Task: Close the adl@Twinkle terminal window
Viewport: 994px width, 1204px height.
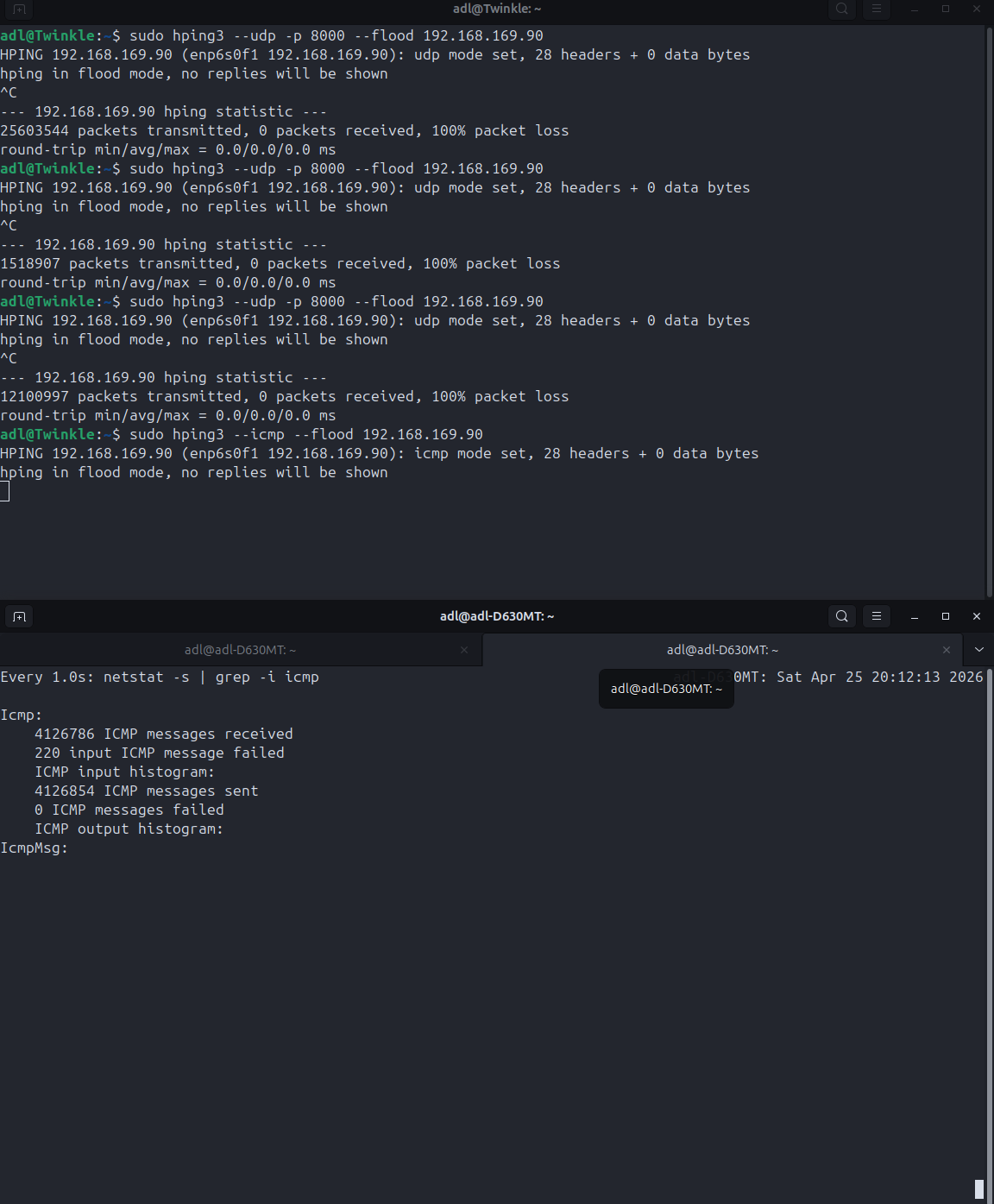Action: point(977,9)
